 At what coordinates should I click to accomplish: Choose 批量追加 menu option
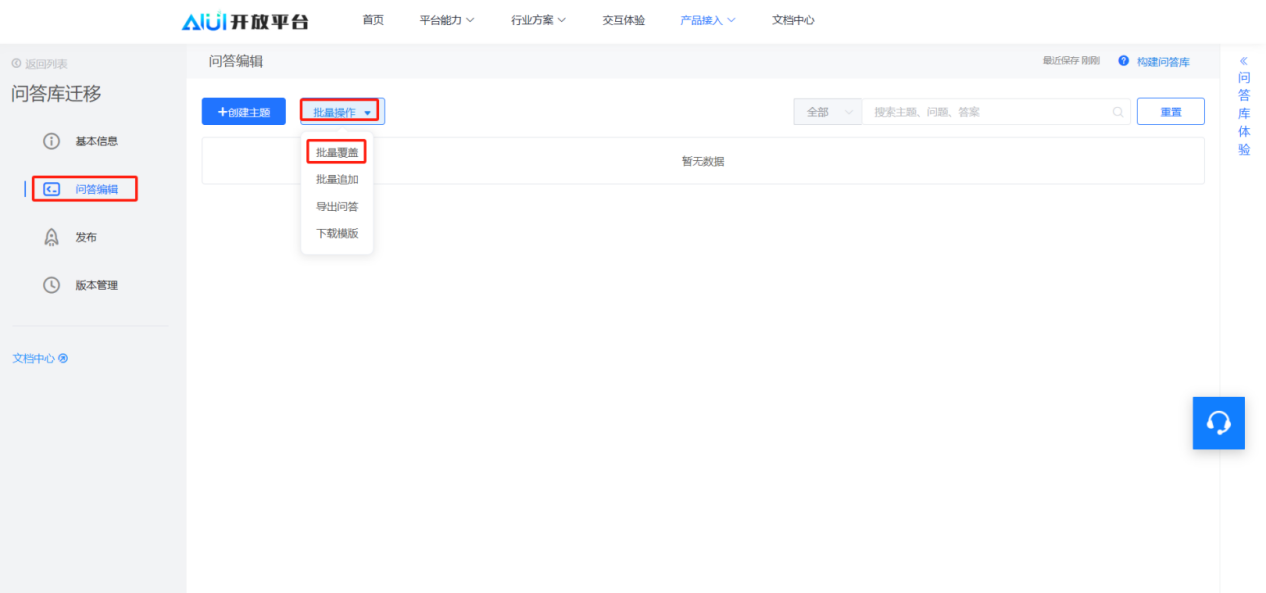coord(337,179)
